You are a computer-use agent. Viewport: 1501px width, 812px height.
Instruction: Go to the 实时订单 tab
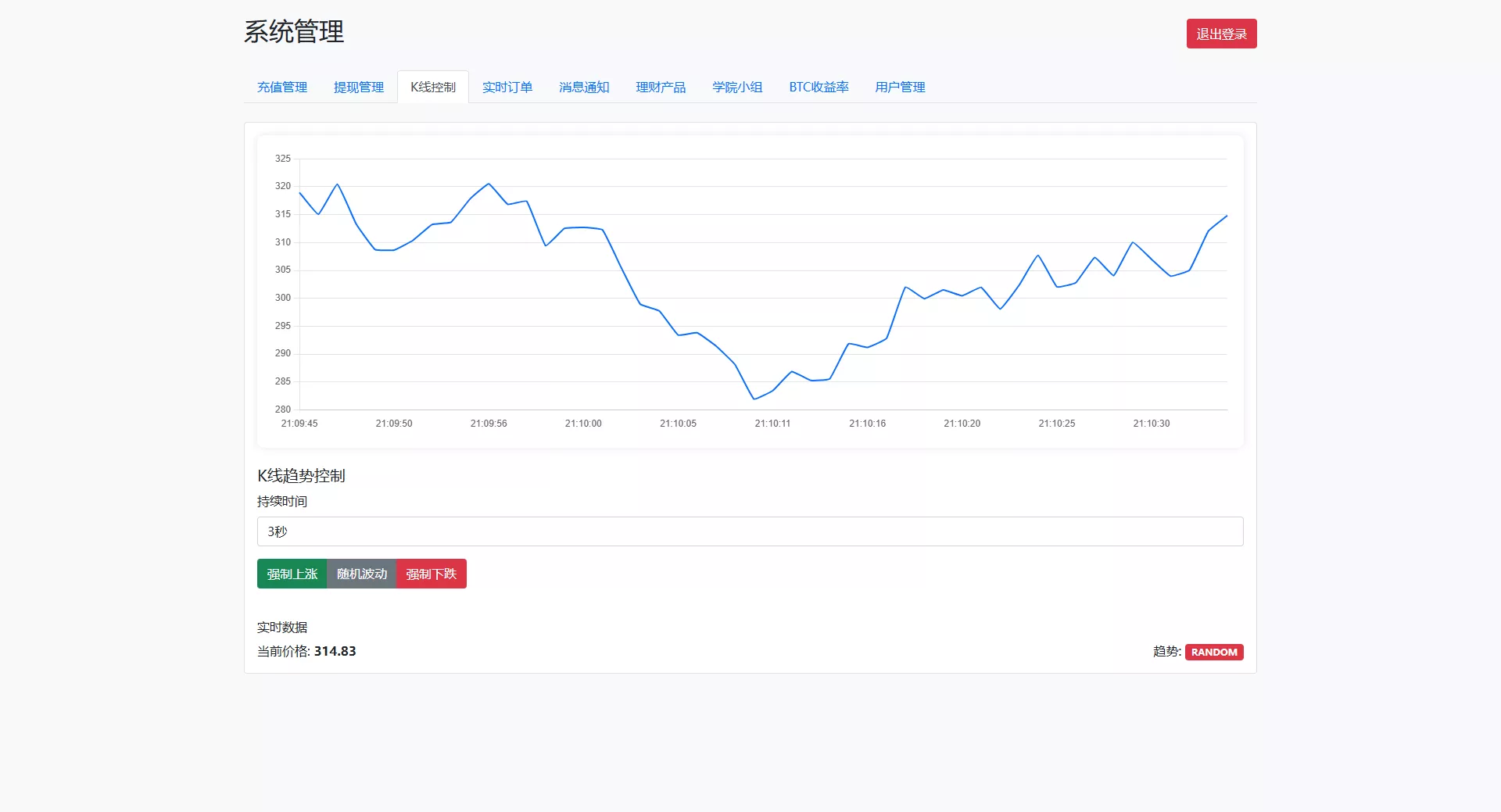click(x=507, y=88)
